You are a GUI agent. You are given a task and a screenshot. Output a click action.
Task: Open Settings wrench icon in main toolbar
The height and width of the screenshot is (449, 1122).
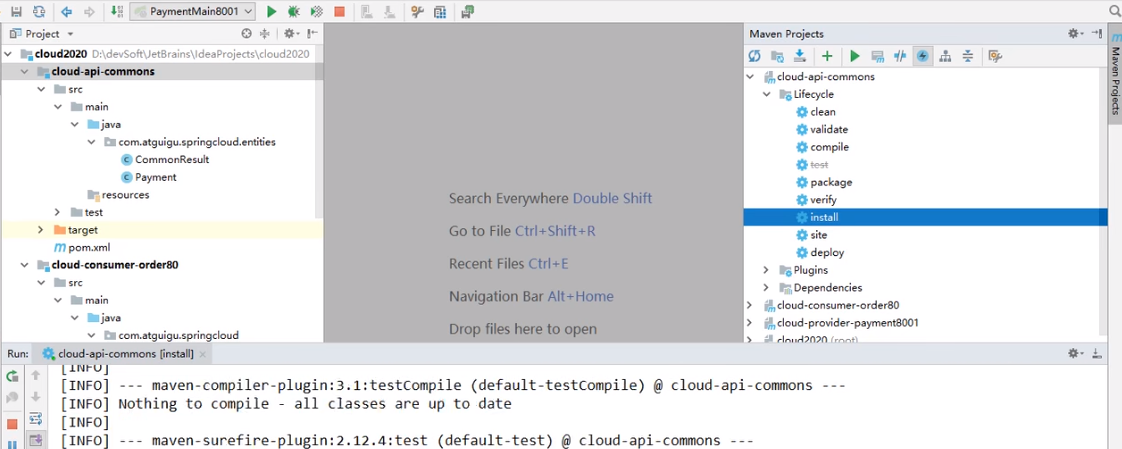417,11
